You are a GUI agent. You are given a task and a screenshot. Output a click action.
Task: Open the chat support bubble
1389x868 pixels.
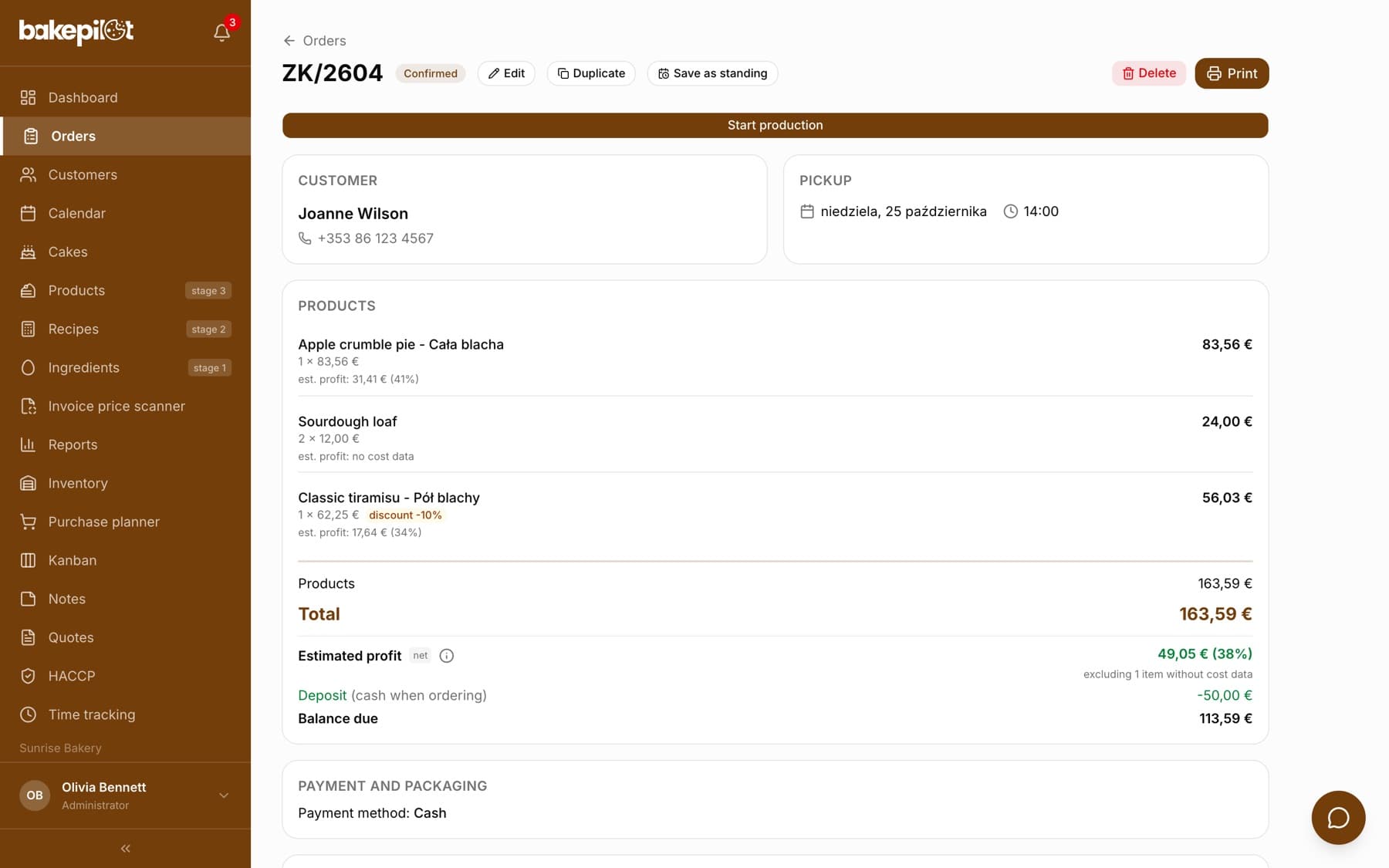(1338, 817)
